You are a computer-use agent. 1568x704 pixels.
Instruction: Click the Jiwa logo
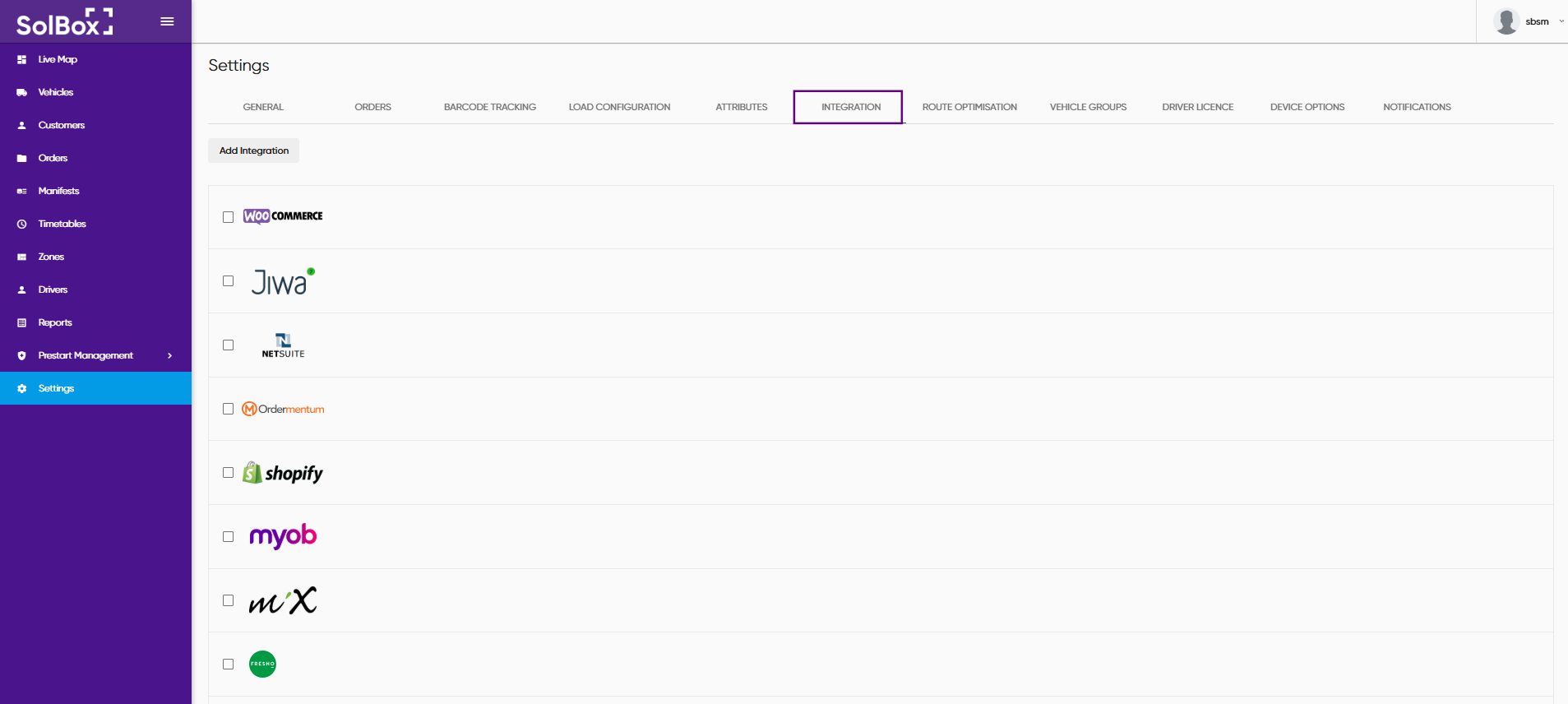point(283,281)
